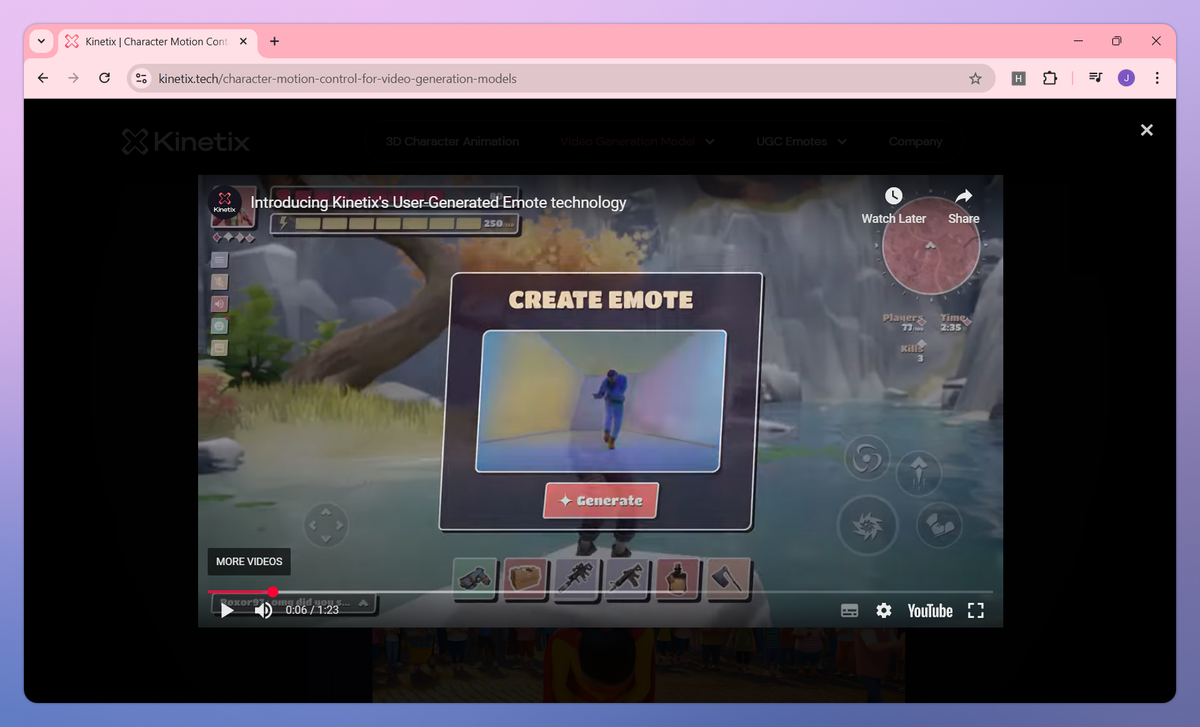The width and height of the screenshot is (1200, 727).
Task: Click the Kinetix logo in header
Action: coord(186,141)
